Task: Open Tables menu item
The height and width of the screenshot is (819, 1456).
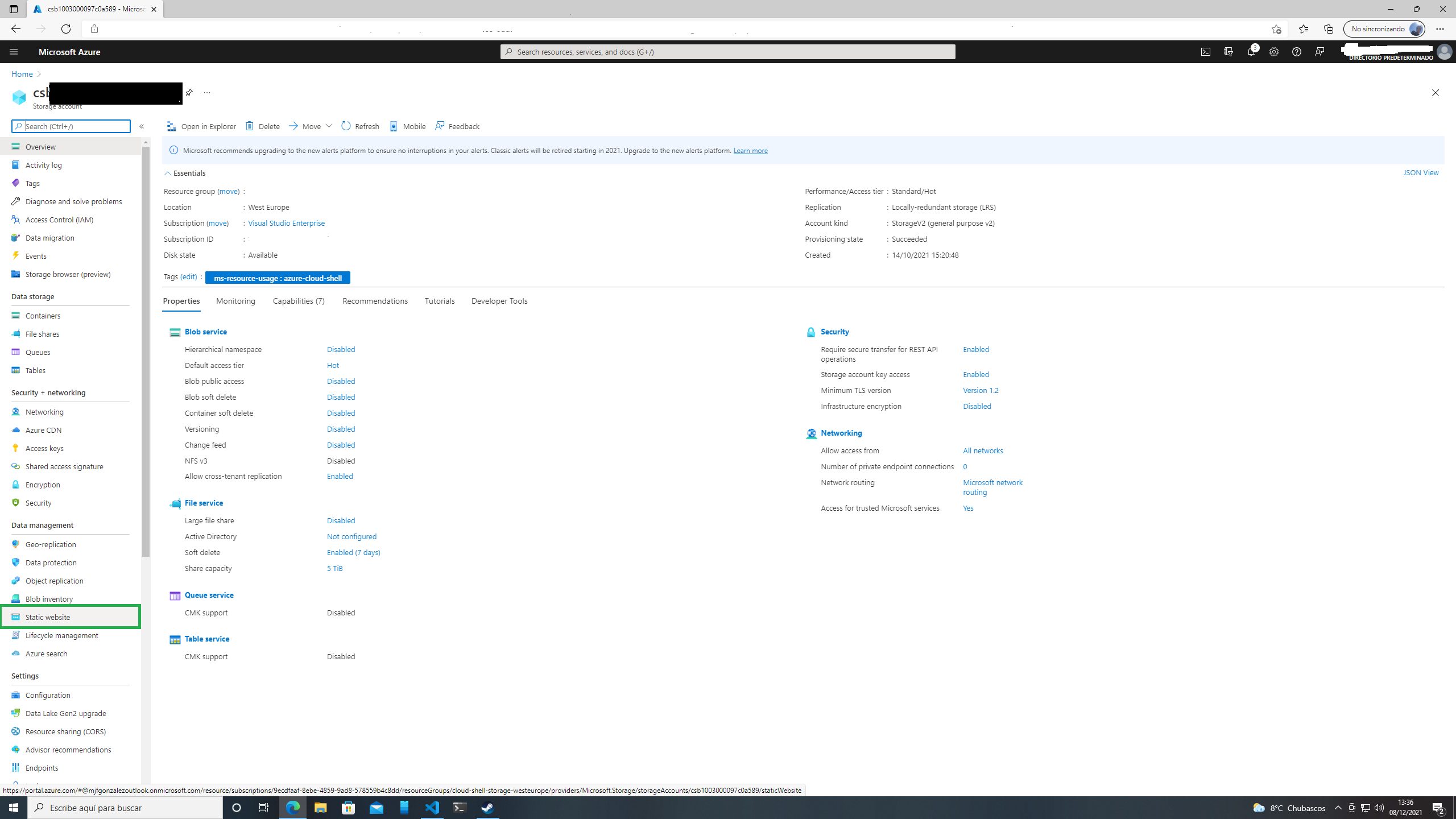Action: 71,370
